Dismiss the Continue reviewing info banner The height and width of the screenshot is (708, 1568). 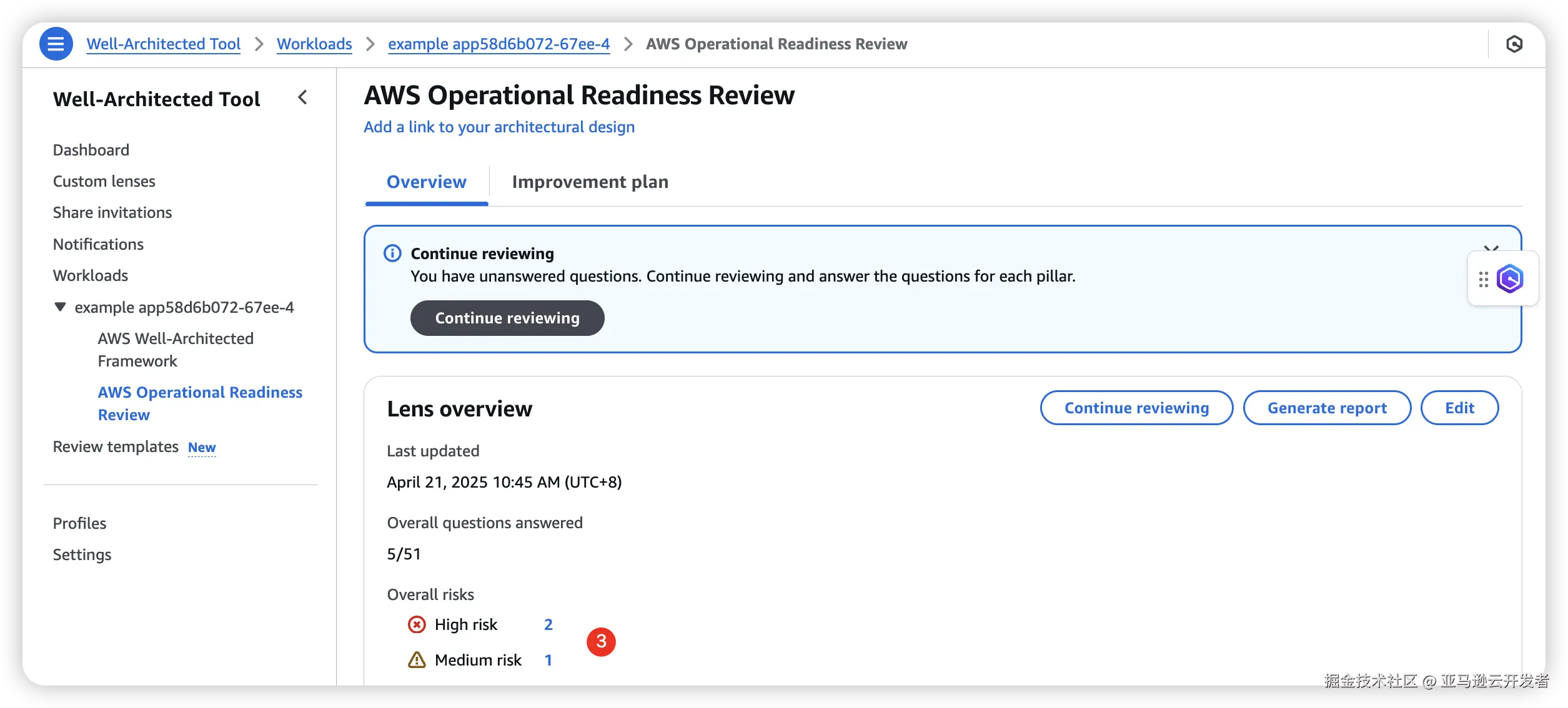pos(1491,248)
